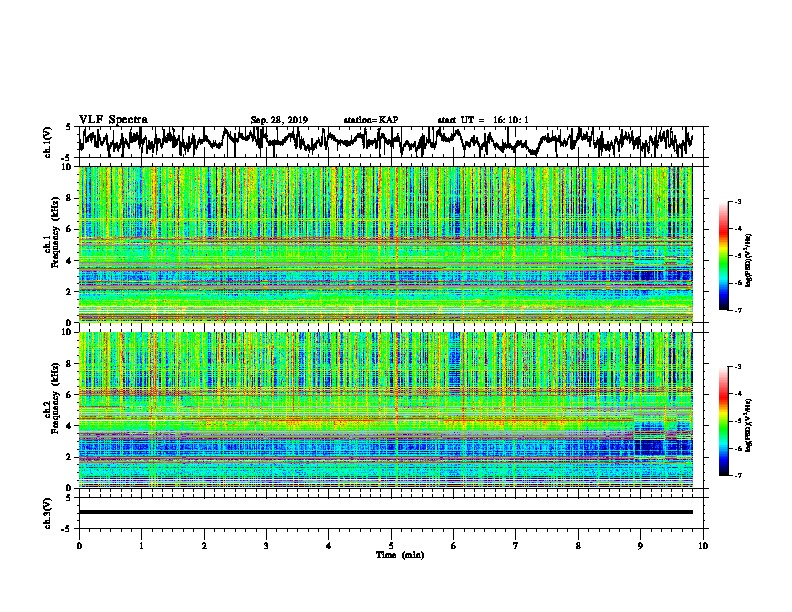Viewport: 792px width, 612px height.
Task: Click the "Time (min)" x-axis label
Action: pyautogui.click(x=400, y=555)
